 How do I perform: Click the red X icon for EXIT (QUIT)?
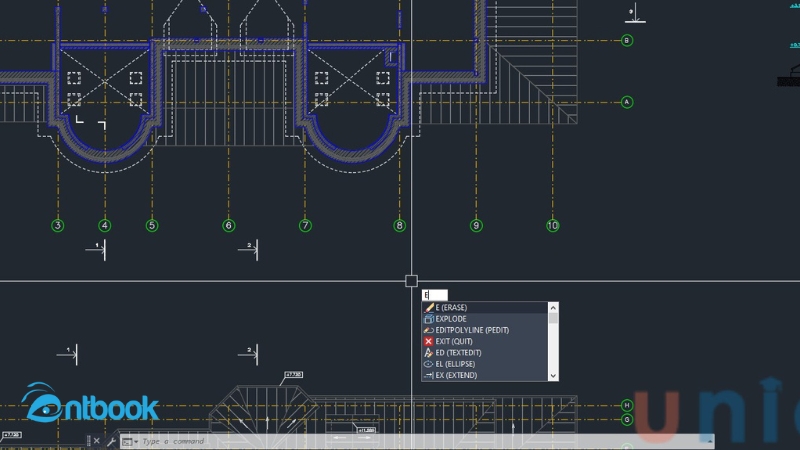429,341
